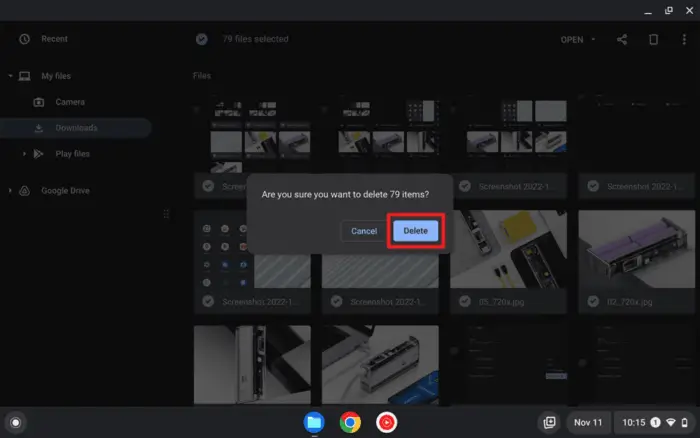Confirm deletion with the Delete button
The height and width of the screenshot is (438, 700).
coord(415,231)
